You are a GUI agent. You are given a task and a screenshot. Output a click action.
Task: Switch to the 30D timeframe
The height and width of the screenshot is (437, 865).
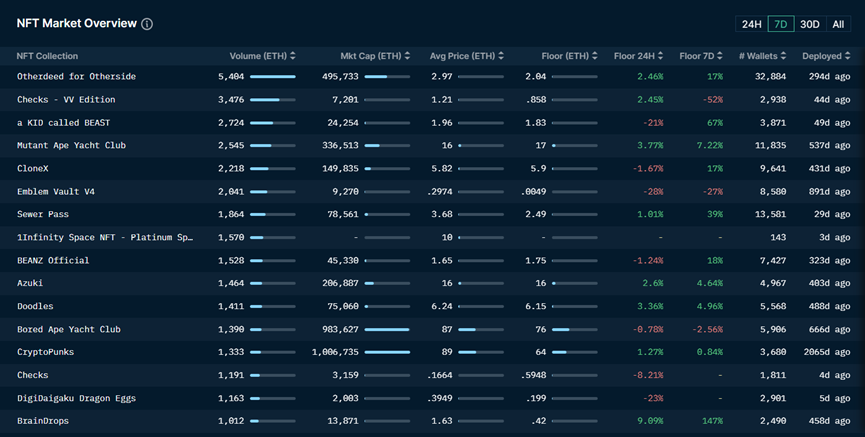pyautogui.click(x=810, y=24)
